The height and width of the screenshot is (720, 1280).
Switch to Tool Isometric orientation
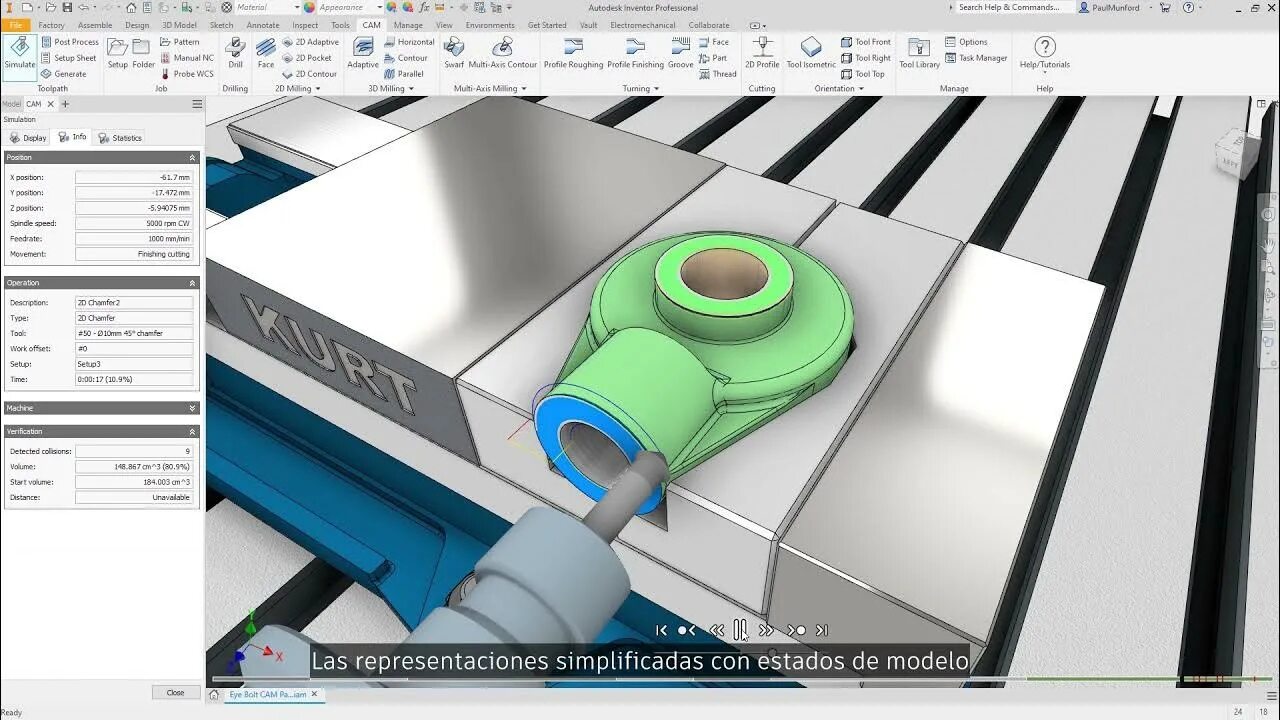[811, 53]
